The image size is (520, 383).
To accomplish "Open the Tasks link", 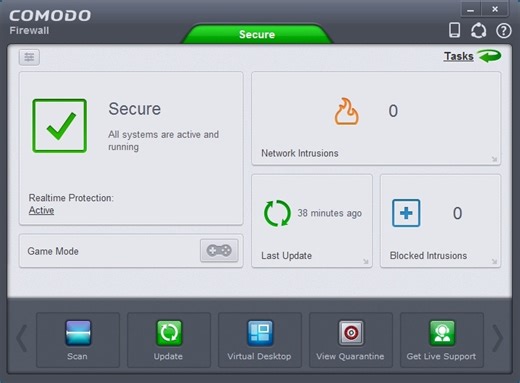I will point(459,56).
